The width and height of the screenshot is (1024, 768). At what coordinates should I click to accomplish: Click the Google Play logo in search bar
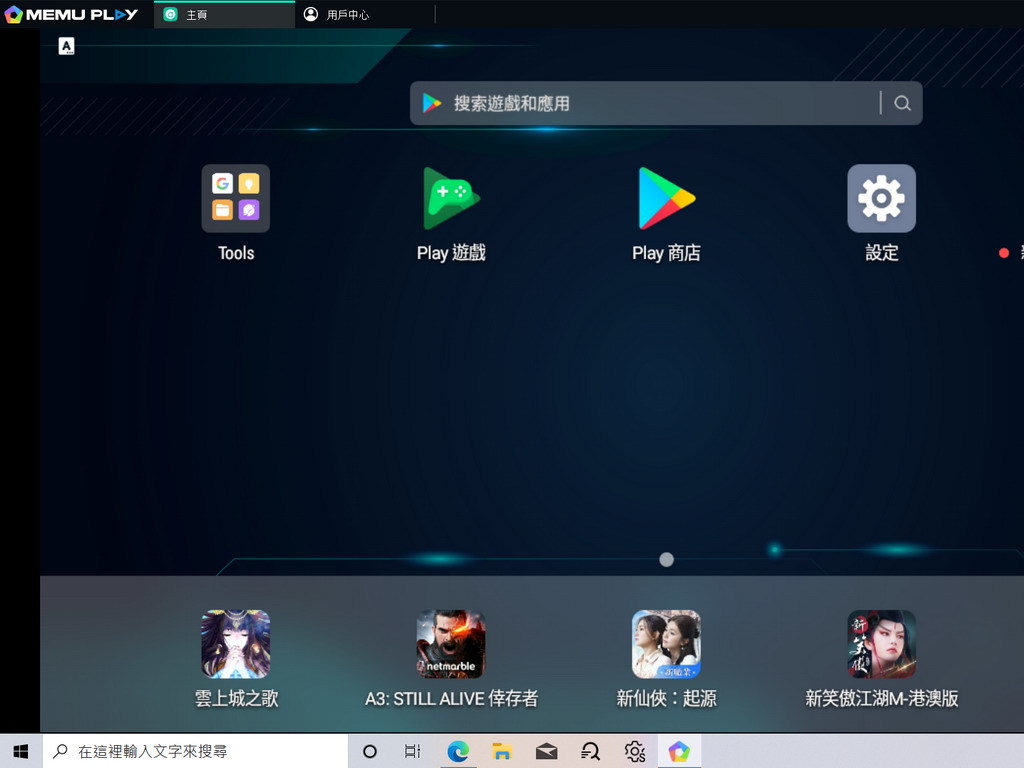pyautogui.click(x=432, y=103)
